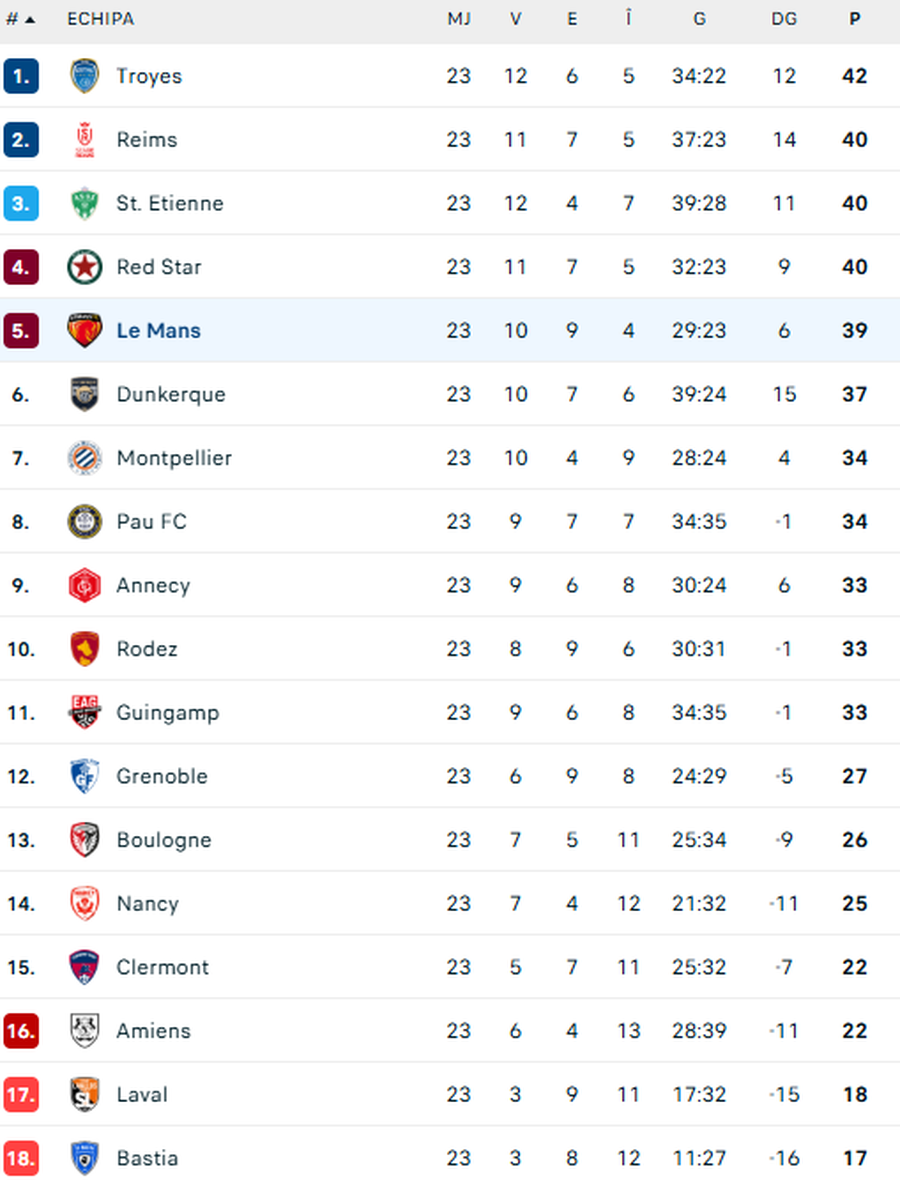Click the Red Star club badge

pyautogui.click(x=85, y=267)
